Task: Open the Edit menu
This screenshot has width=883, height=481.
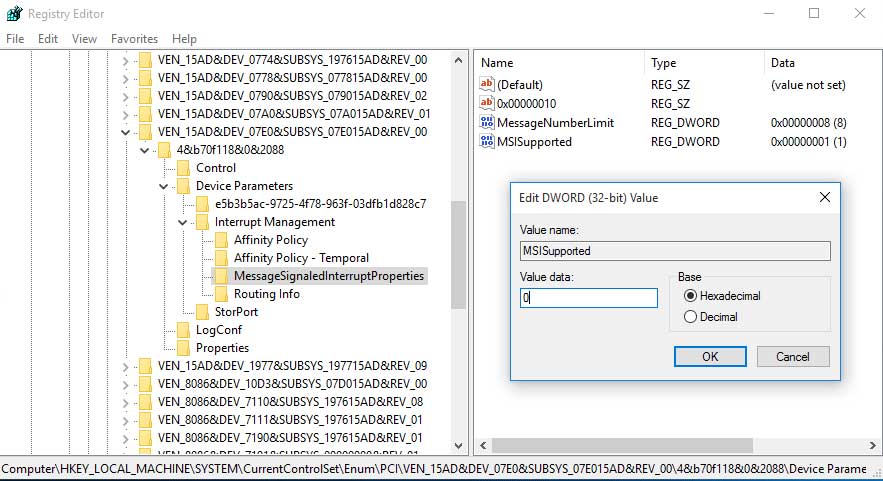Action: (x=48, y=39)
